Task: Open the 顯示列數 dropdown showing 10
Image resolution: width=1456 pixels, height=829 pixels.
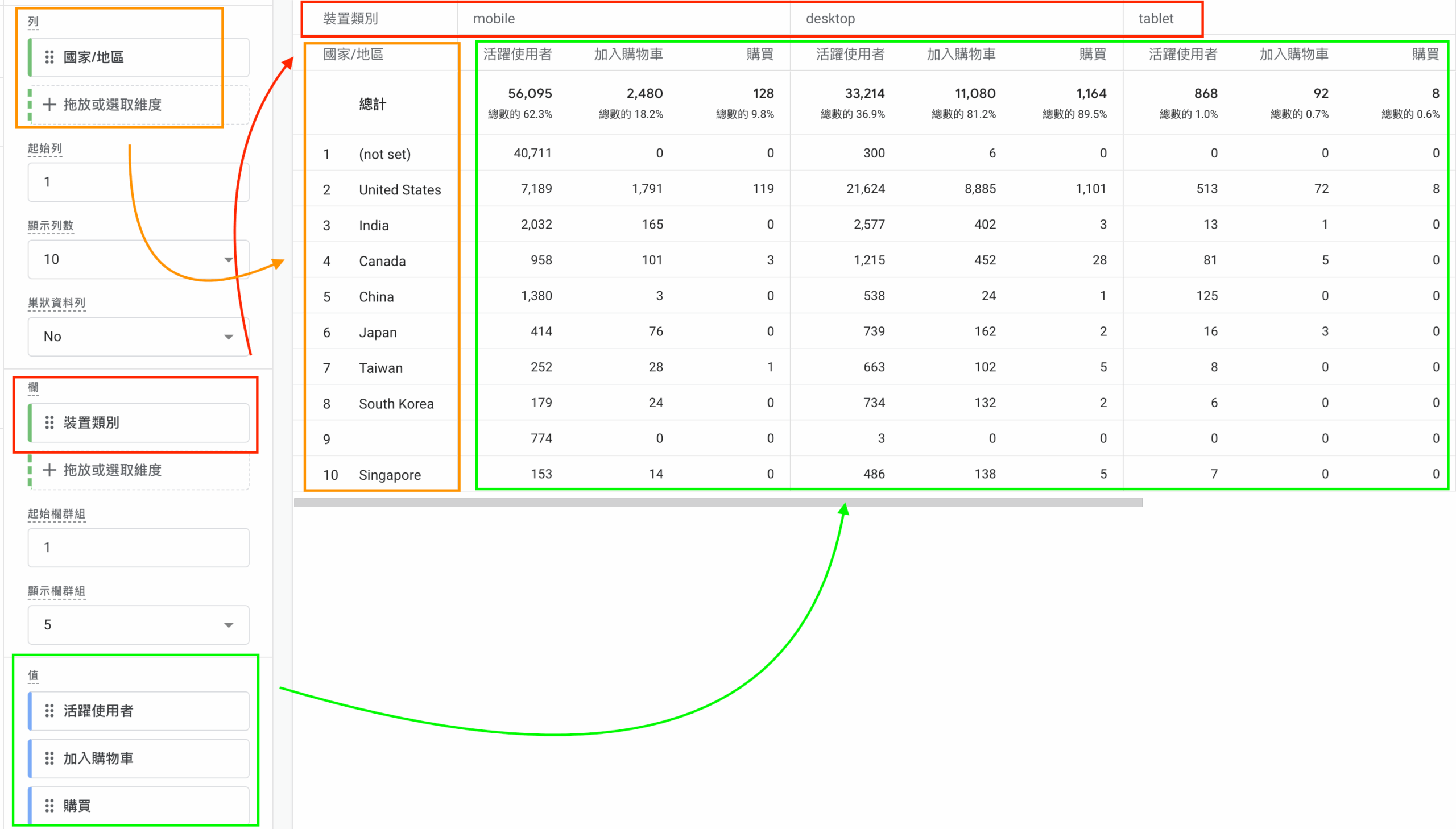Action: (x=138, y=260)
